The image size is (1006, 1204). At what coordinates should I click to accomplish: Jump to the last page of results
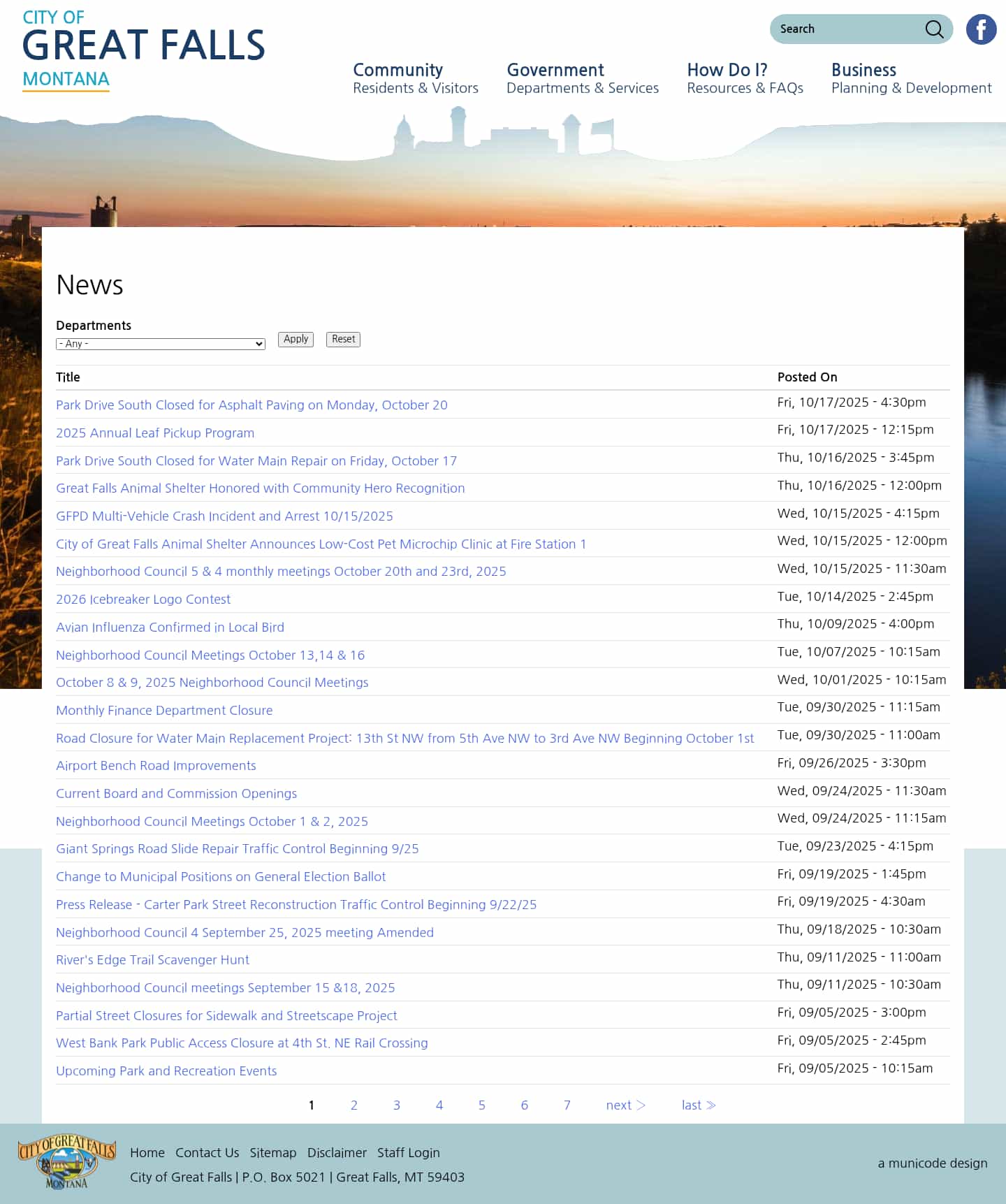click(698, 1105)
